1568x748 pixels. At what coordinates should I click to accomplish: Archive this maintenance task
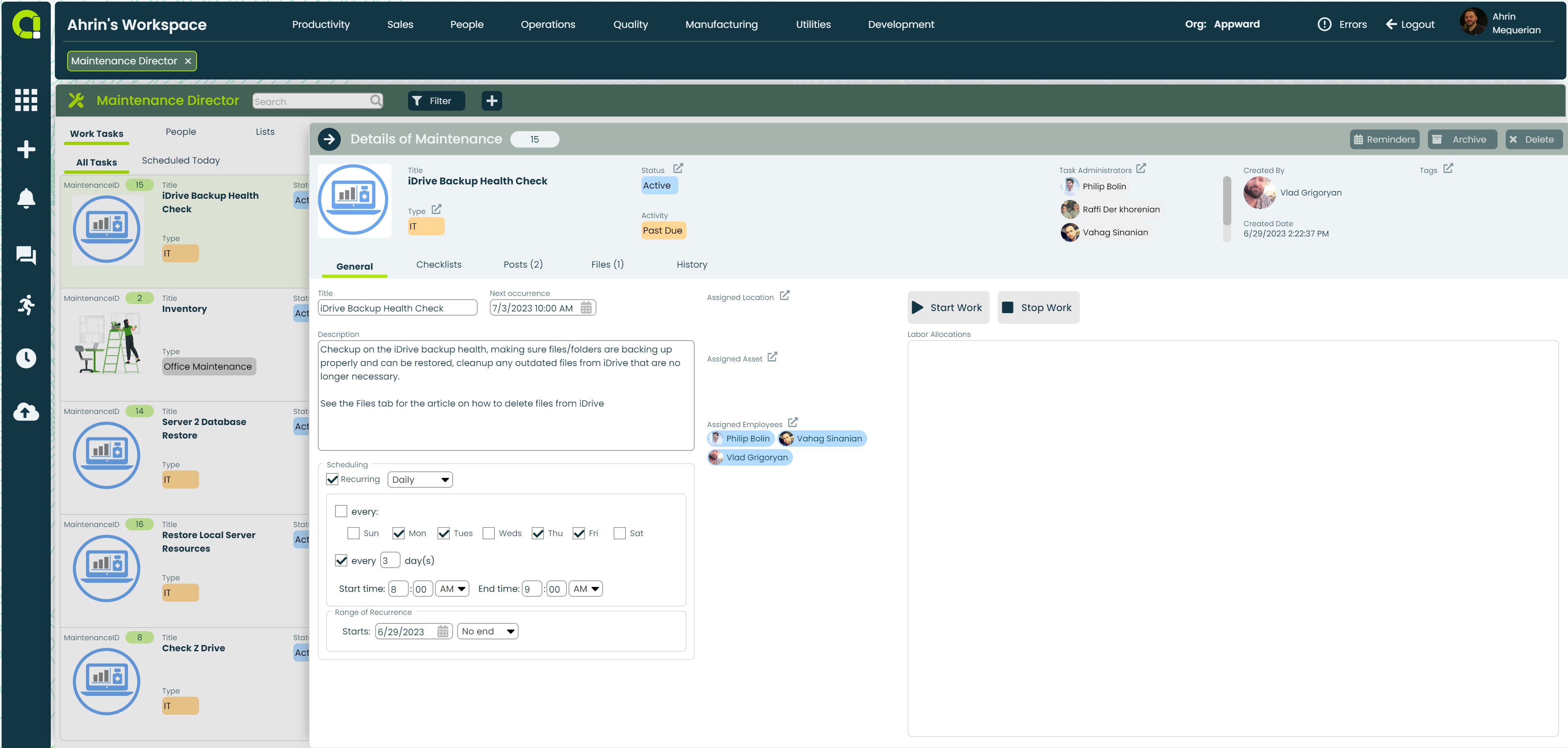pyautogui.click(x=1462, y=139)
